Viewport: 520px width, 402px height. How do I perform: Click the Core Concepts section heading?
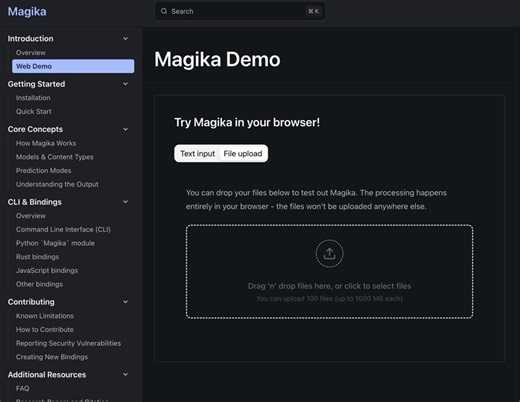(x=35, y=129)
